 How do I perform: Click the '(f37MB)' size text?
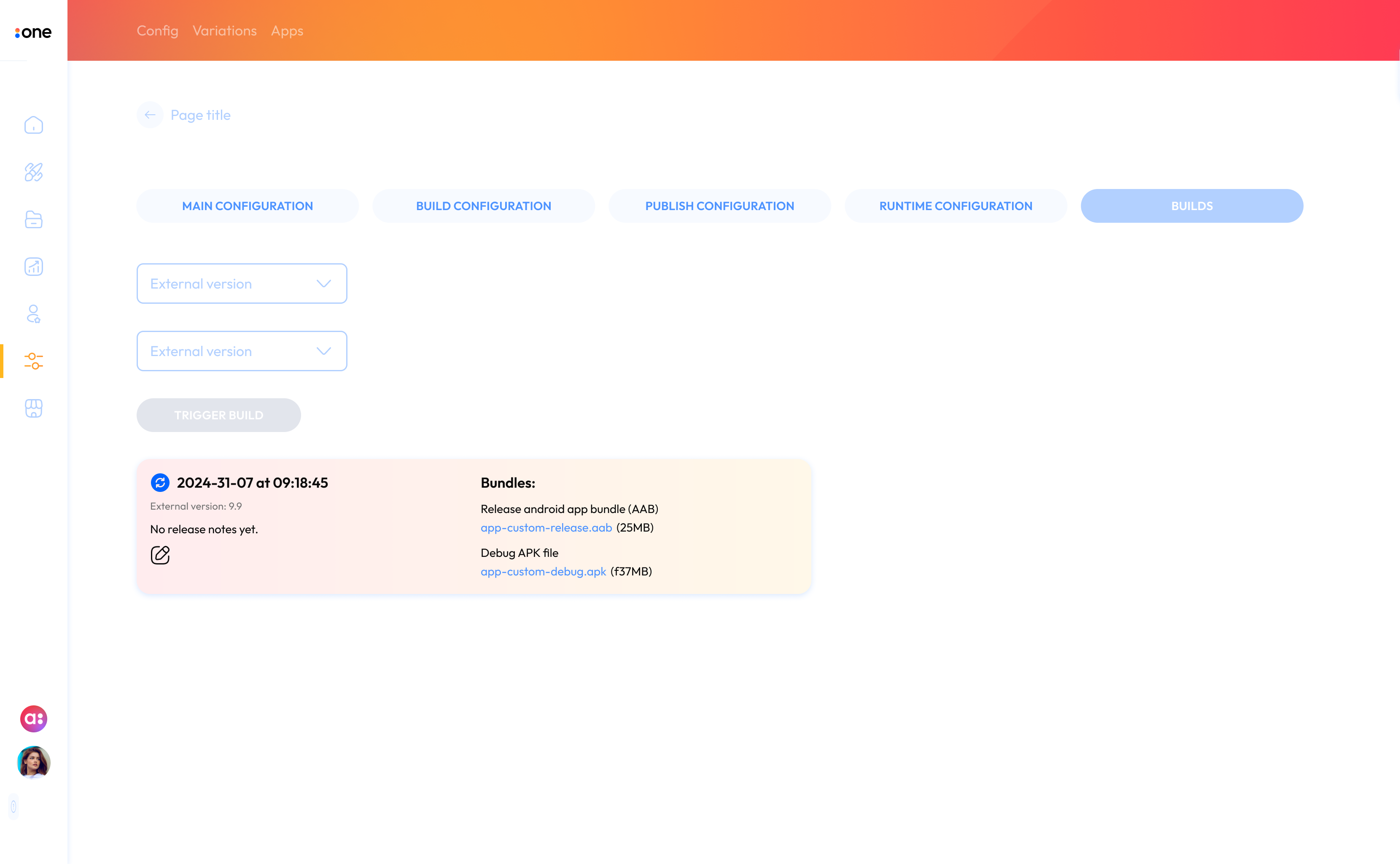(x=630, y=571)
